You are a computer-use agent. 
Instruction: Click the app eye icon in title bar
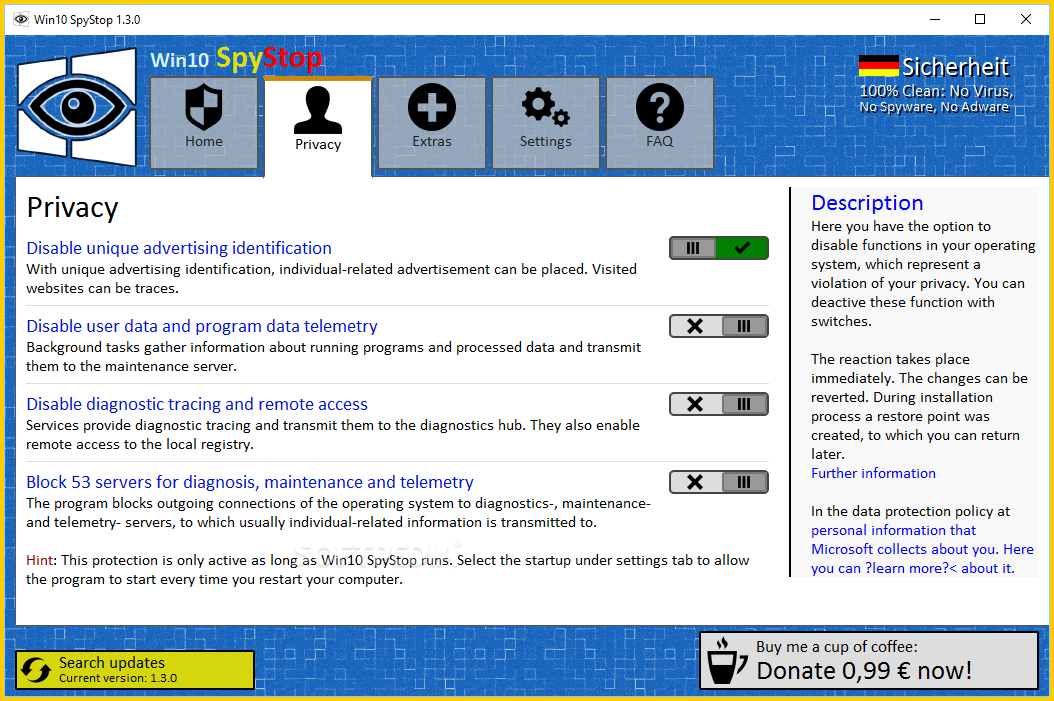point(21,19)
